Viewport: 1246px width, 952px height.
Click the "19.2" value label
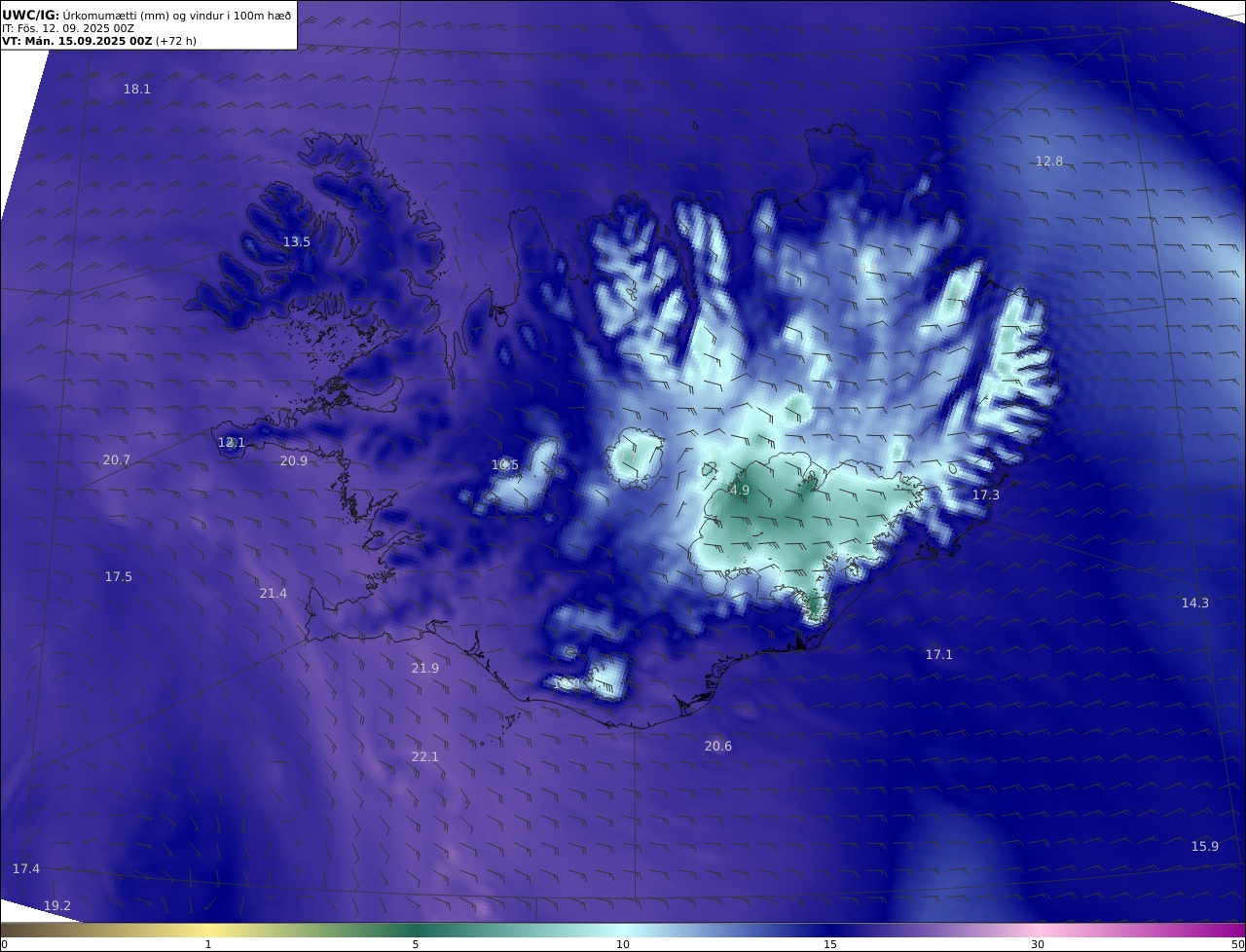pos(57,906)
